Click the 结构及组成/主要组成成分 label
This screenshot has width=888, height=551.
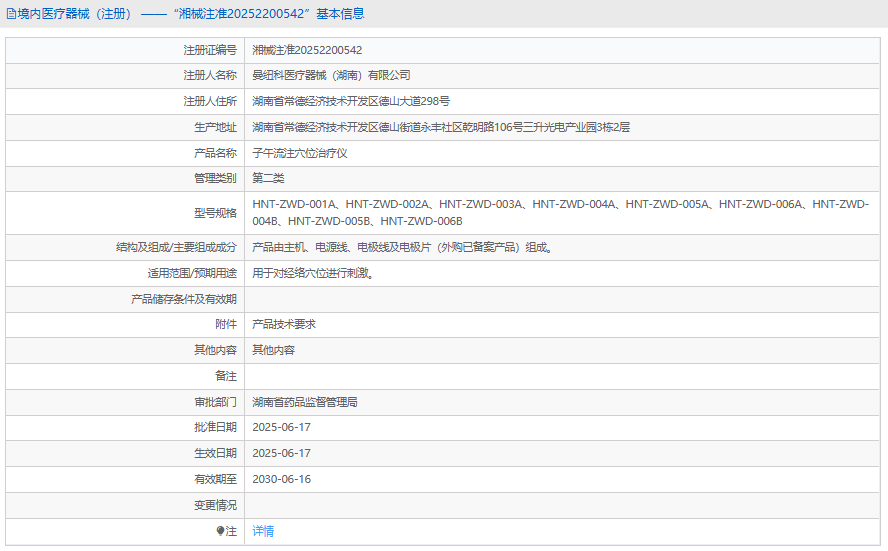coord(176,247)
